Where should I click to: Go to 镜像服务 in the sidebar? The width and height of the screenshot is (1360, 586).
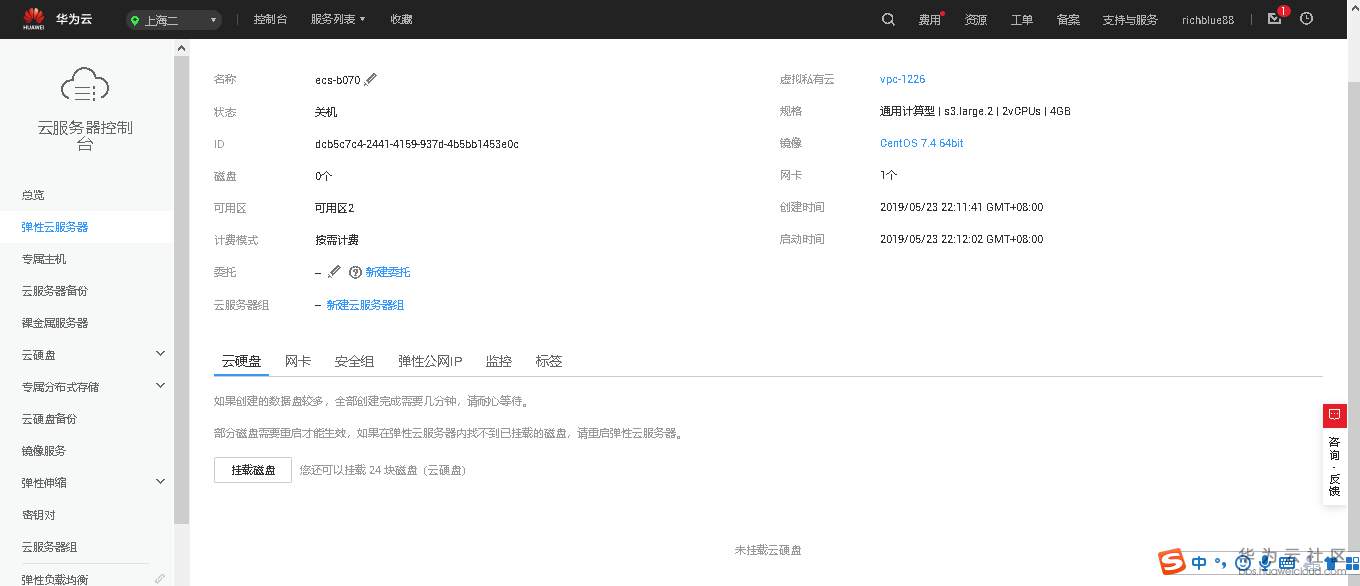point(44,451)
